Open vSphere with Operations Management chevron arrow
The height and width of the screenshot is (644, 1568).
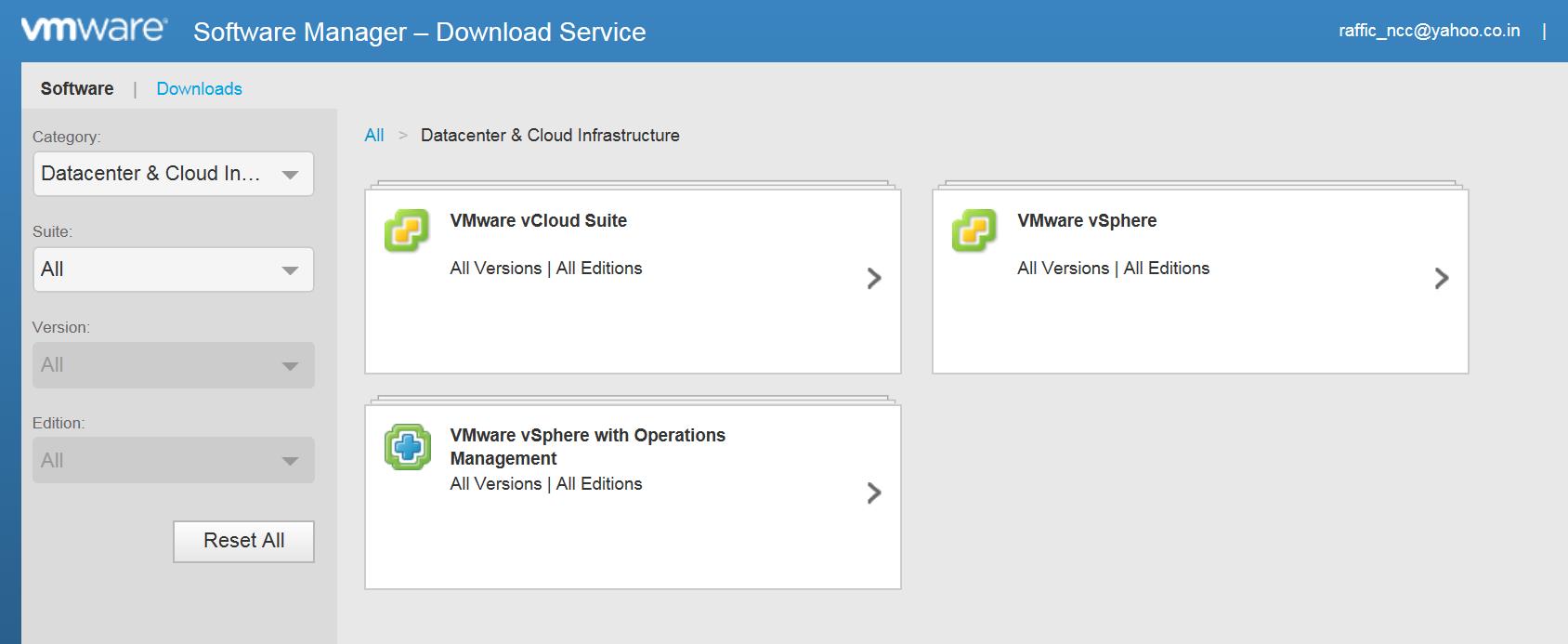(874, 493)
